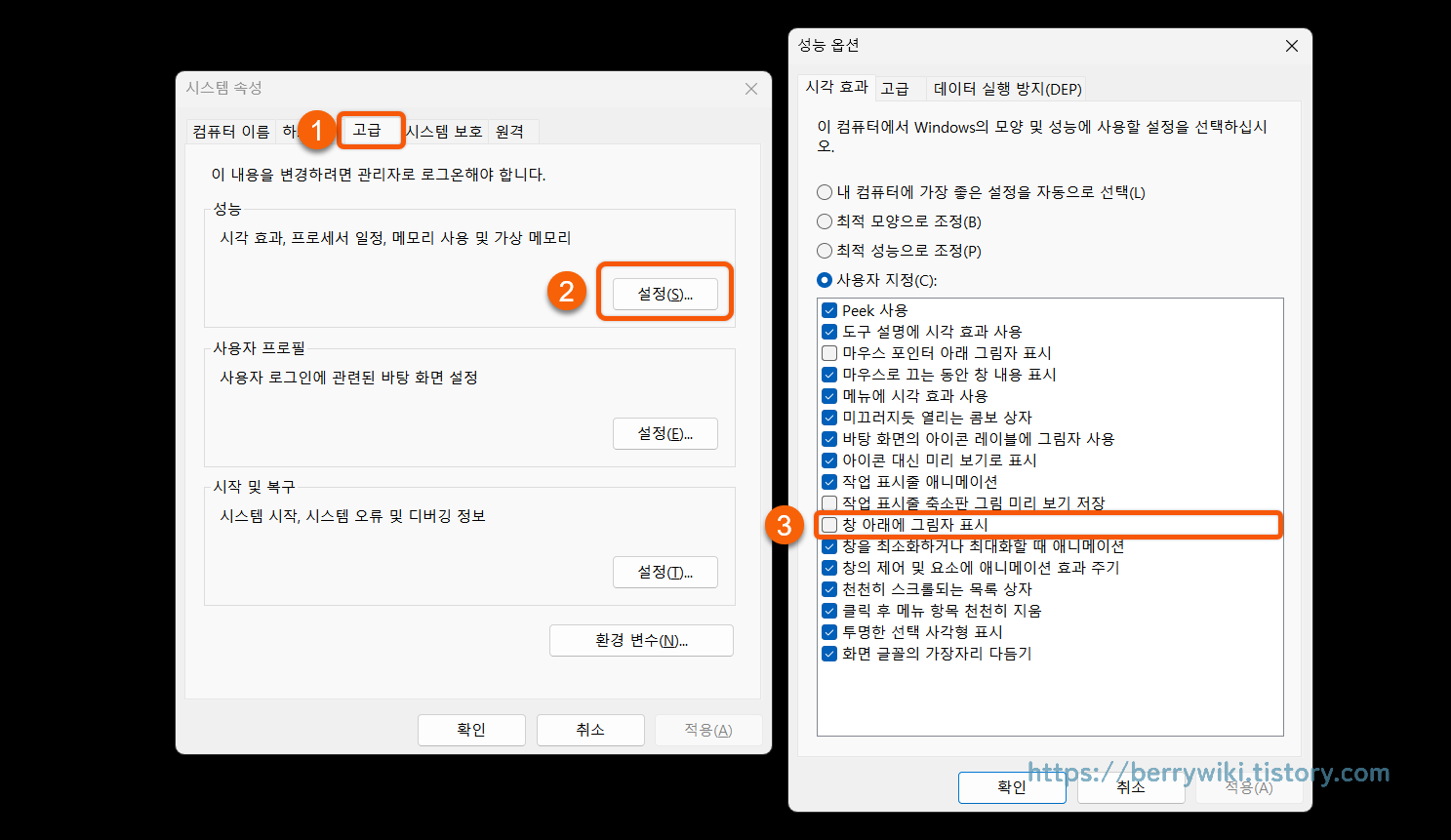
Task: Uncheck 창의 제어 및 요소에 애니메이션 효과 주기
Action: tap(829, 568)
